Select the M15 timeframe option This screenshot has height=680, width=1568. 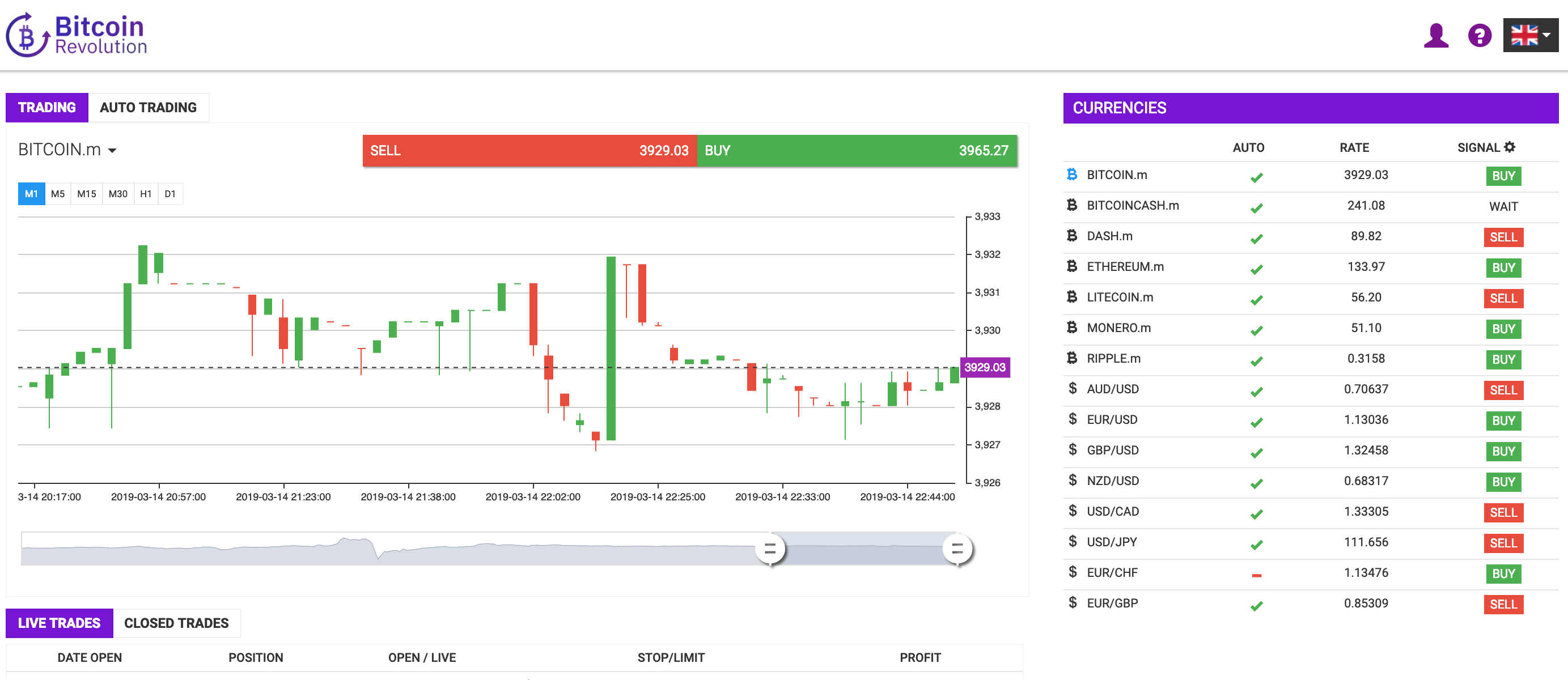tap(86, 194)
